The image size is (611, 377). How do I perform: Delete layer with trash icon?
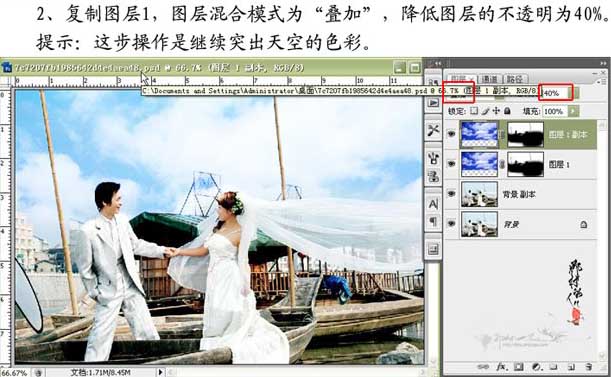pyautogui.click(x=589, y=367)
